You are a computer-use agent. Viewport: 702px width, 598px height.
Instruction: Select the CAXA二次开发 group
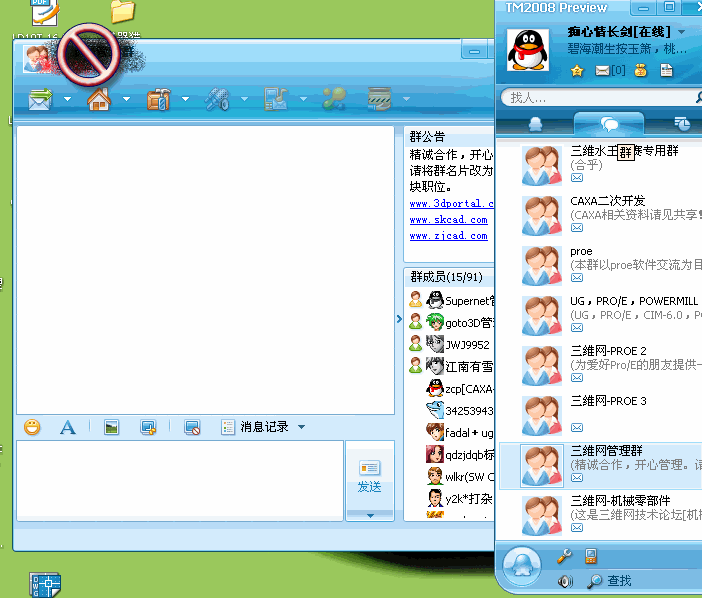601,215
